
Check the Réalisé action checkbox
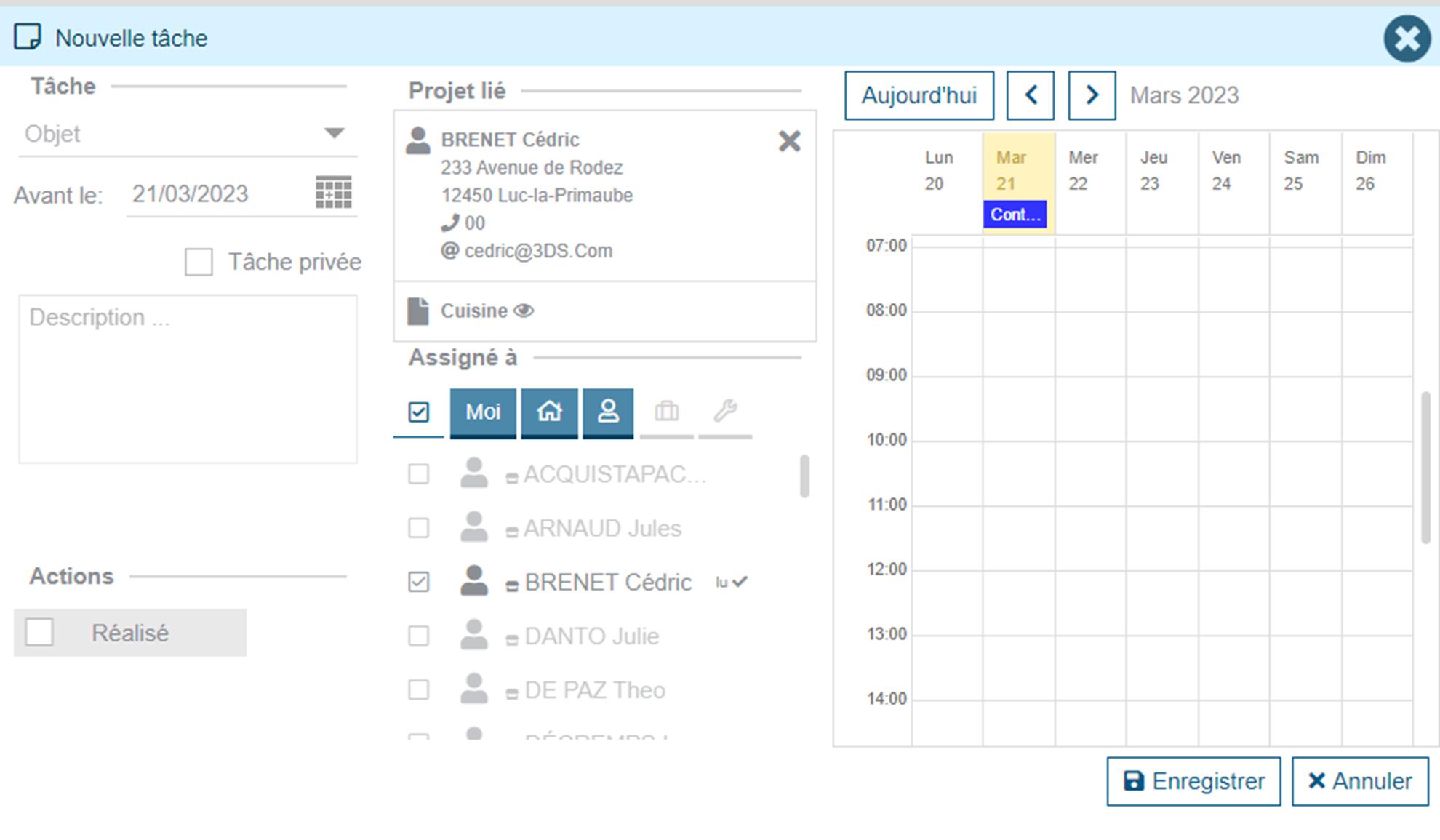tap(39, 632)
